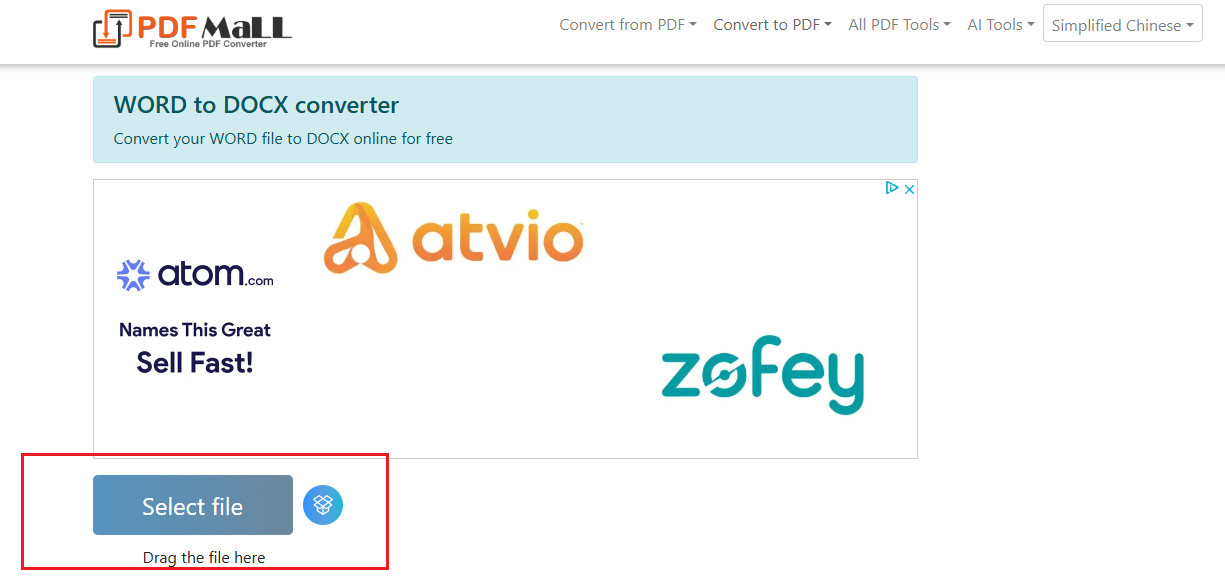The height and width of the screenshot is (577, 1225).
Task: Click the atom.com logo in ad
Action: pyautogui.click(x=195, y=275)
